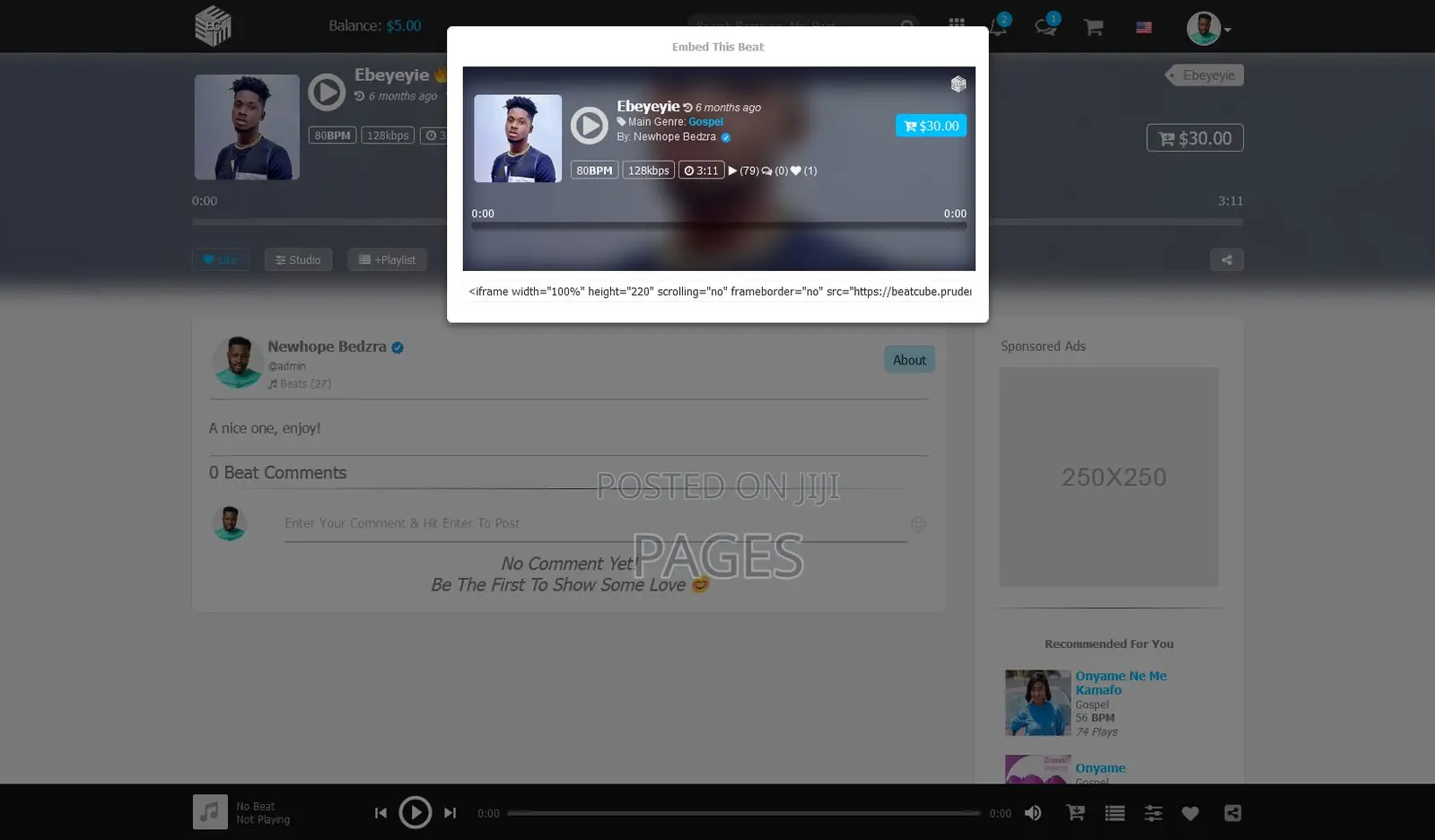Seek on the bottom player progress bar
This screenshot has height=840, width=1435.
point(743,813)
